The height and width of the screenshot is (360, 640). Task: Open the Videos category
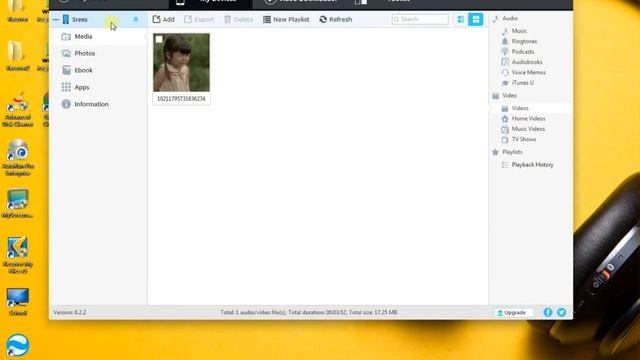pos(520,108)
